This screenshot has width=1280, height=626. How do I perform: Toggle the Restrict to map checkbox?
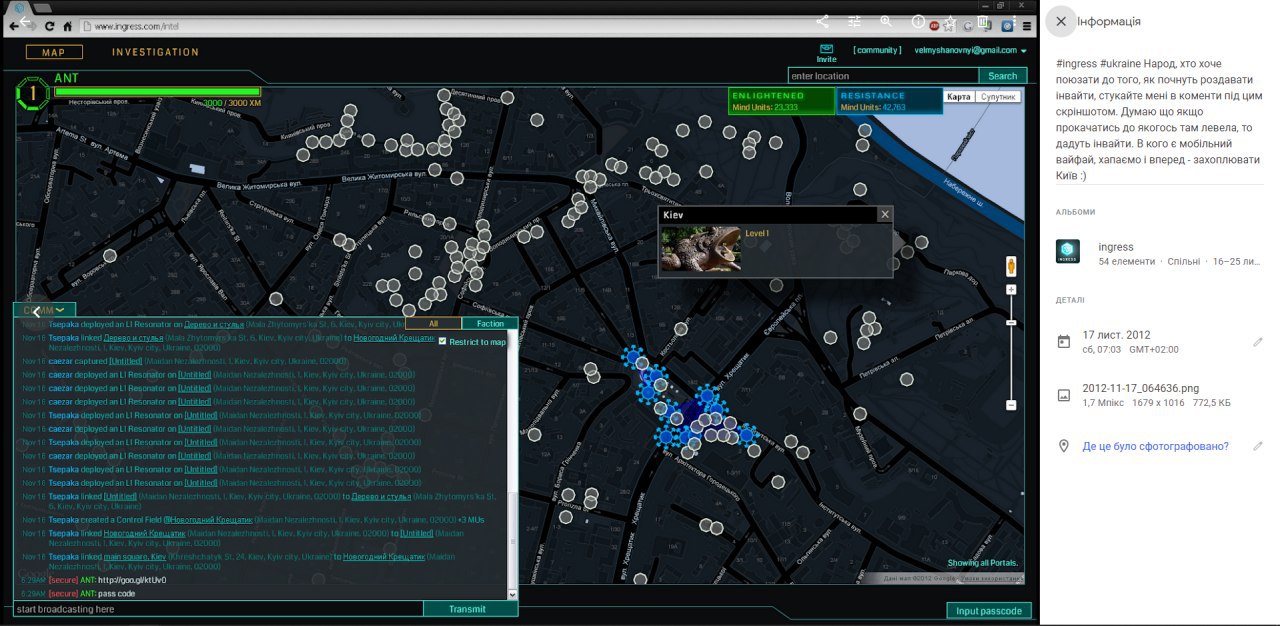[x=443, y=342]
